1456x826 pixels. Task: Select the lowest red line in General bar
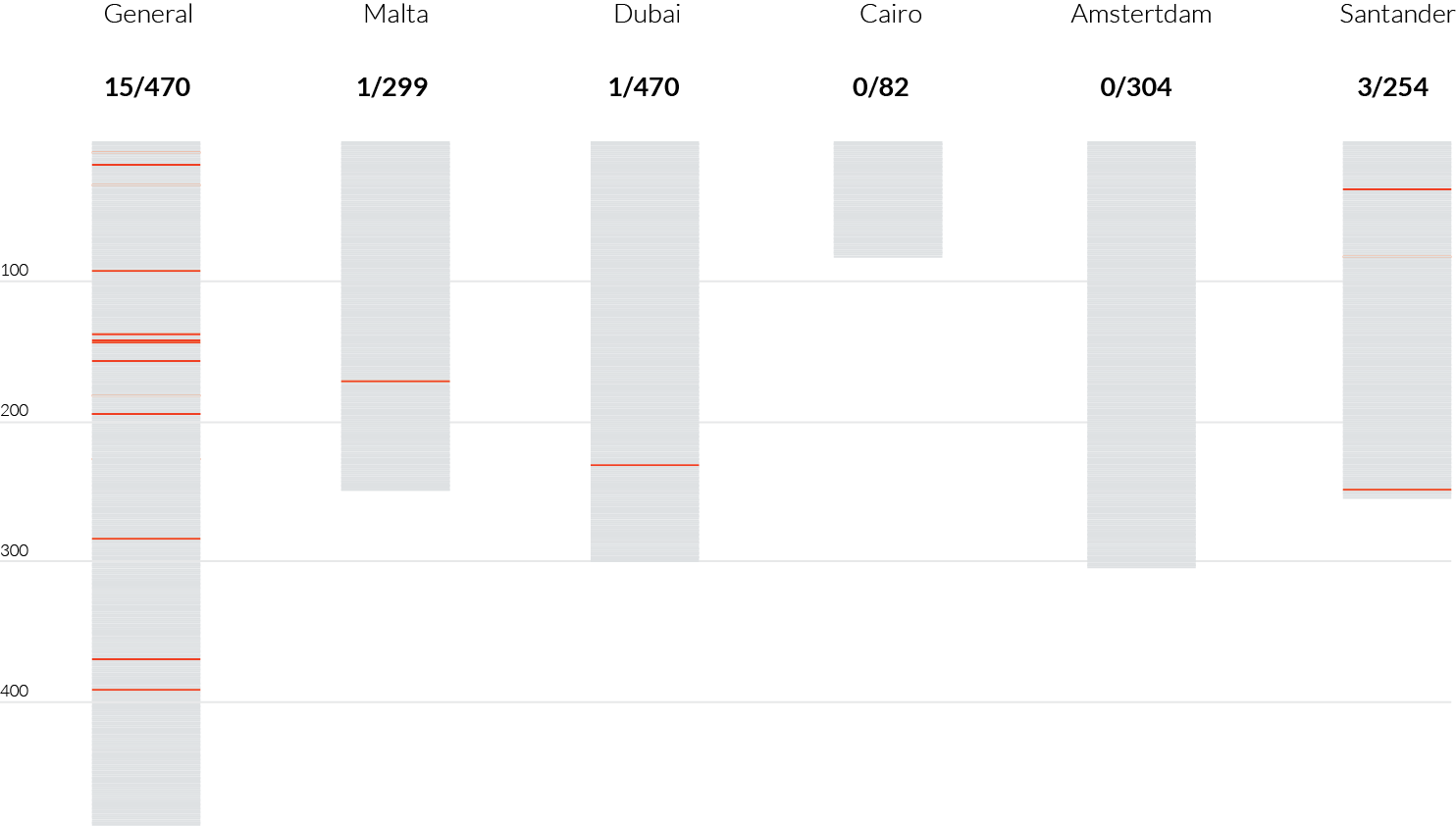coord(146,690)
